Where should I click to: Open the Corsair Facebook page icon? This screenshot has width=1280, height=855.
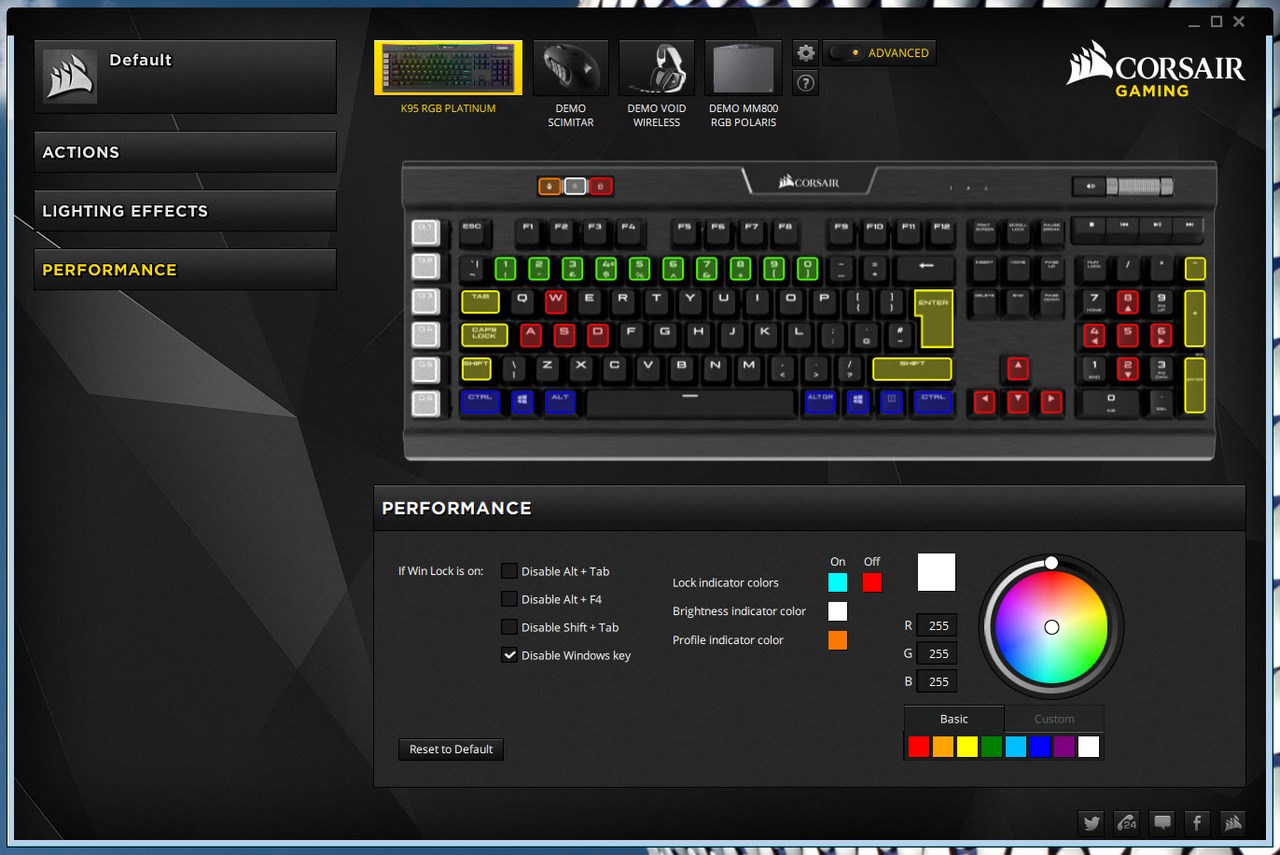click(1197, 823)
